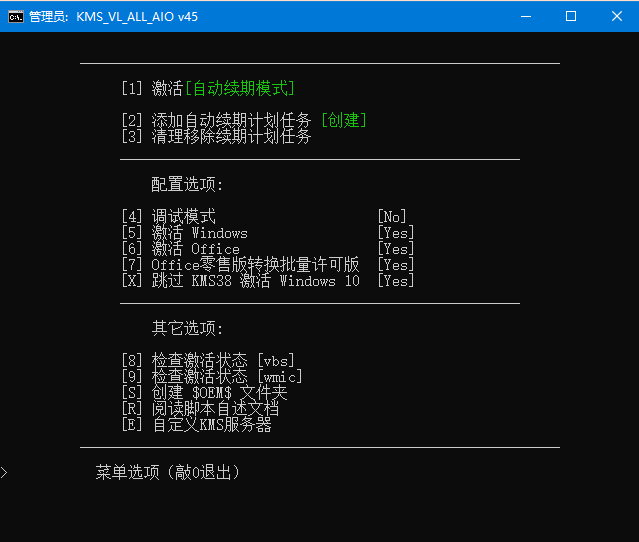Select [6] 激活 Office option
This screenshot has height=542, width=639.
click(x=181, y=249)
